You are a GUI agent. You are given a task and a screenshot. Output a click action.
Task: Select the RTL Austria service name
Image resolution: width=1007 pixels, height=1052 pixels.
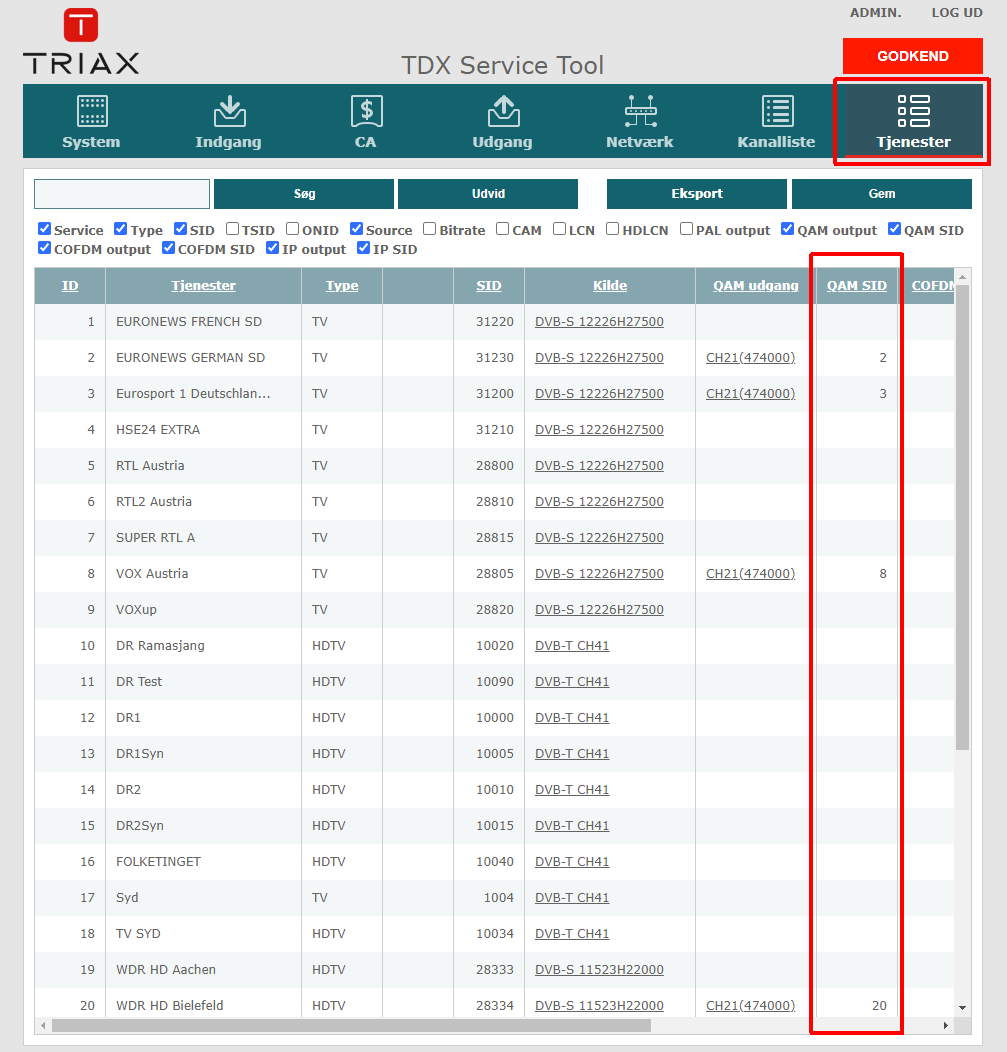(150, 466)
